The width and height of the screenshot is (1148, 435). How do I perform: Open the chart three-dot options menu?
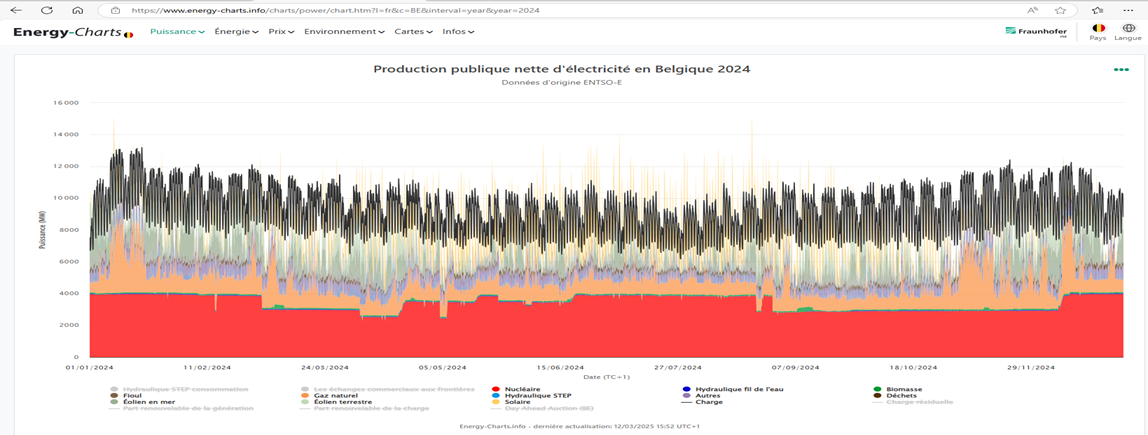(1121, 70)
